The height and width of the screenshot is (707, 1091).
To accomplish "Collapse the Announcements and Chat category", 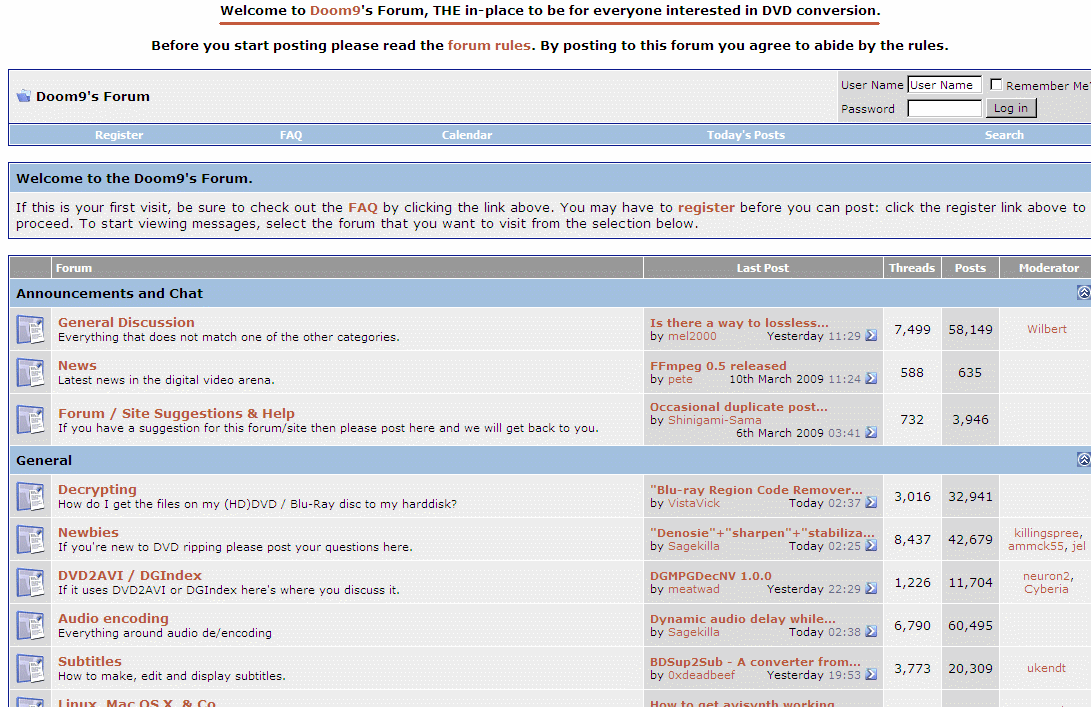I will [x=1084, y=292].
